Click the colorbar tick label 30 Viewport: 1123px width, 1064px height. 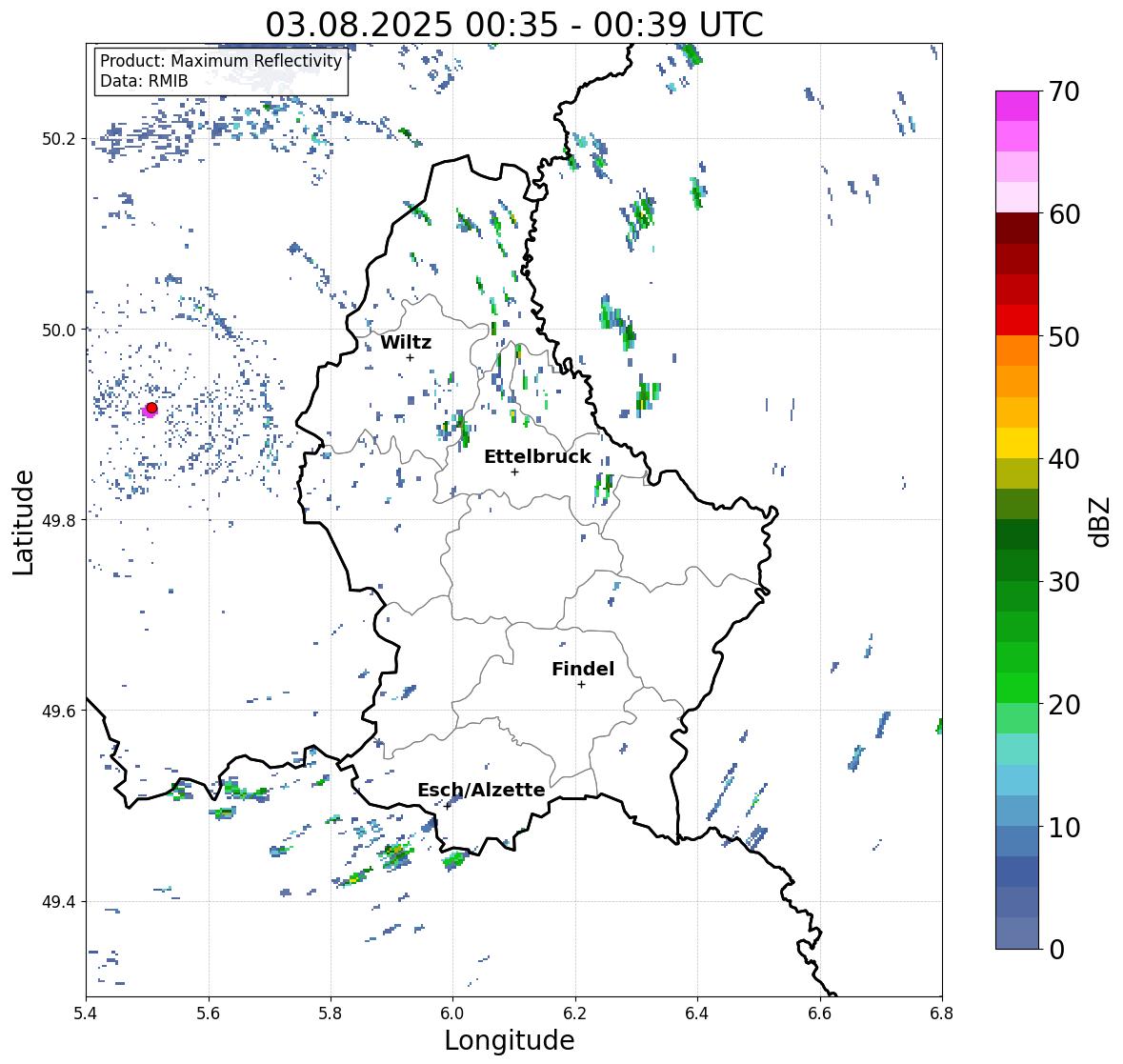point(1064,581)
